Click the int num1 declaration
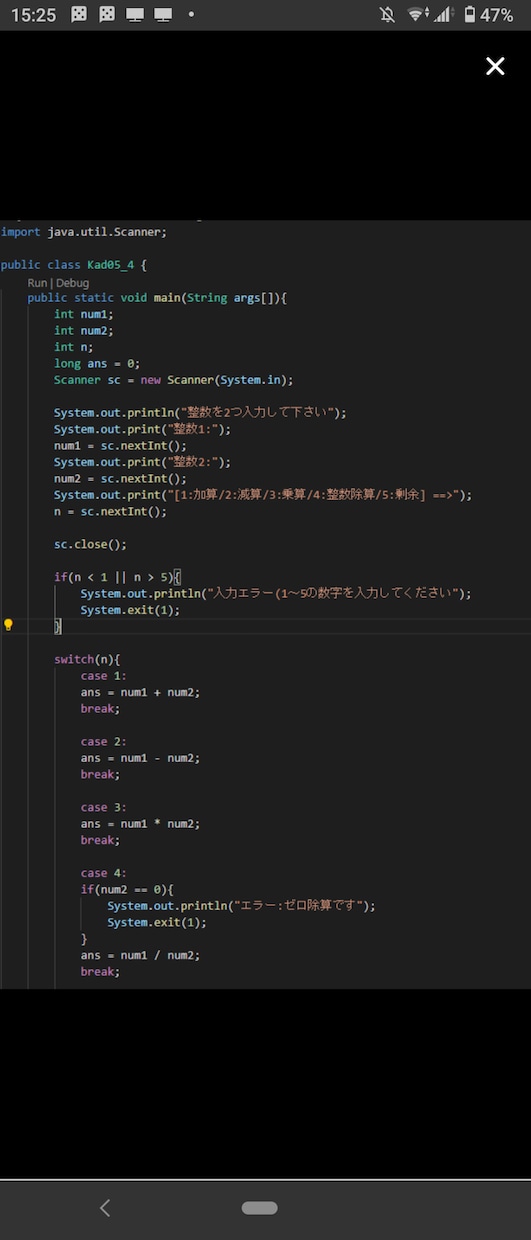Image resolution: width=531 pixels, height=1240 pixels. pyautogui.click(x=84, y=314)
